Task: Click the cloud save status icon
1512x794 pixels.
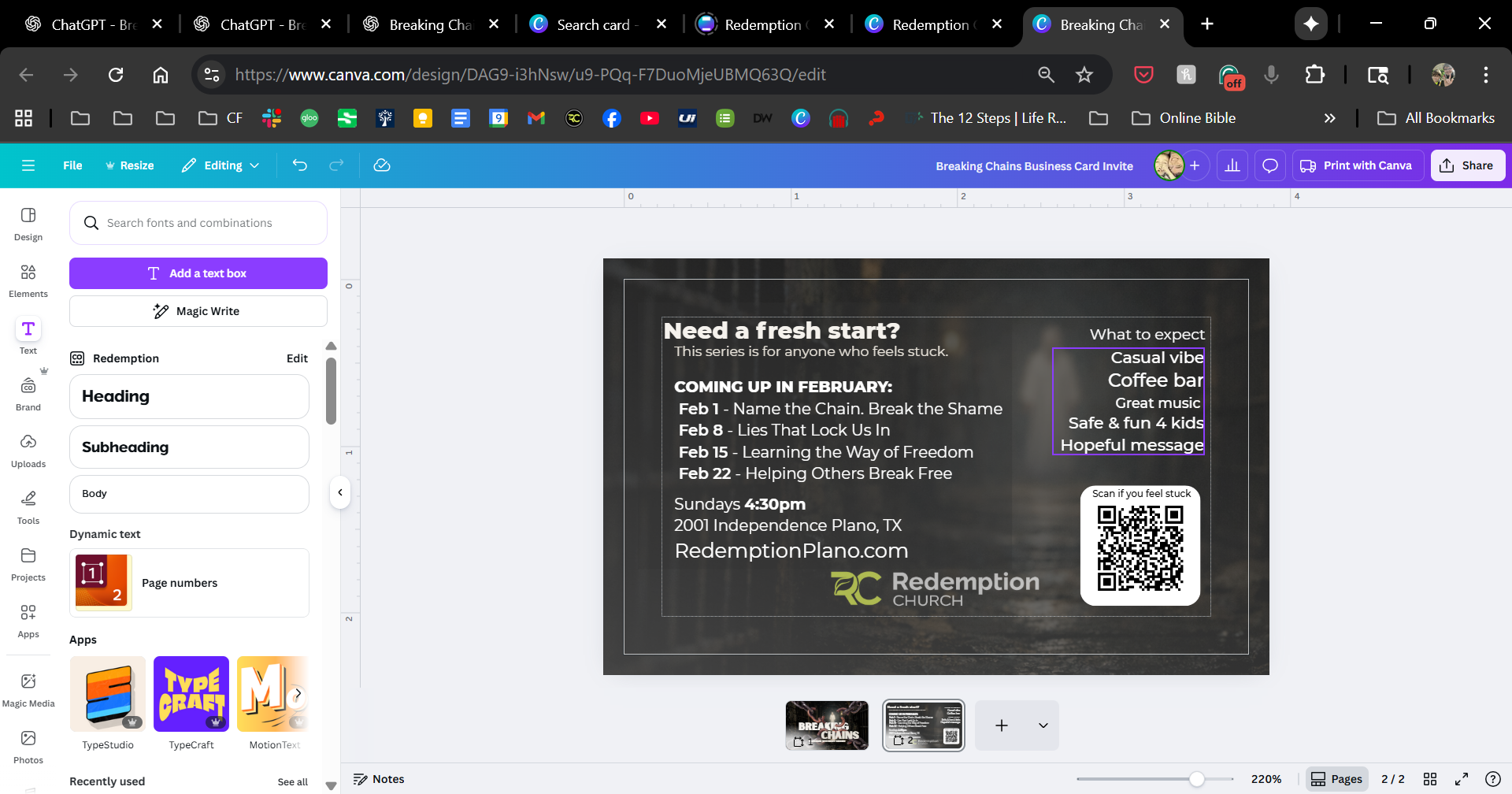Action: click(x=382, y=165)
